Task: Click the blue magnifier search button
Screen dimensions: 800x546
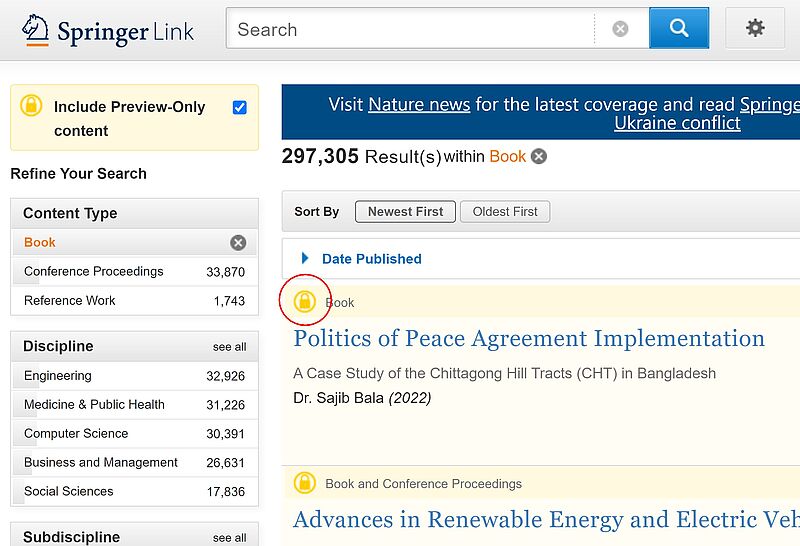Action: (x=679, y=28)
